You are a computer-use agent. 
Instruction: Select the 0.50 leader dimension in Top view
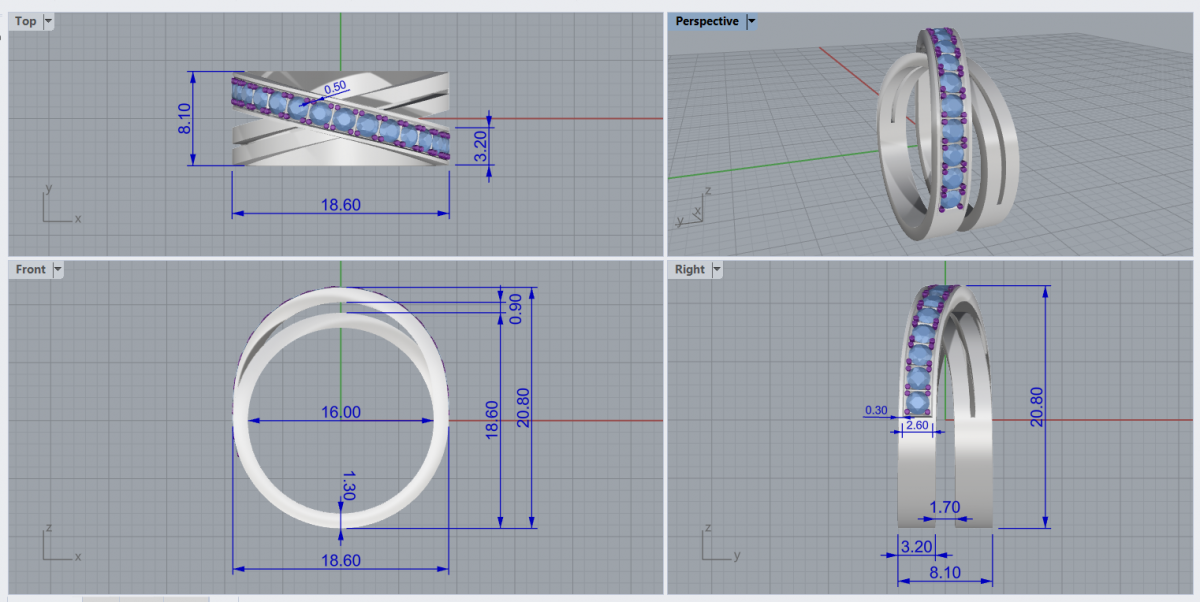click(x=335, y=88)
